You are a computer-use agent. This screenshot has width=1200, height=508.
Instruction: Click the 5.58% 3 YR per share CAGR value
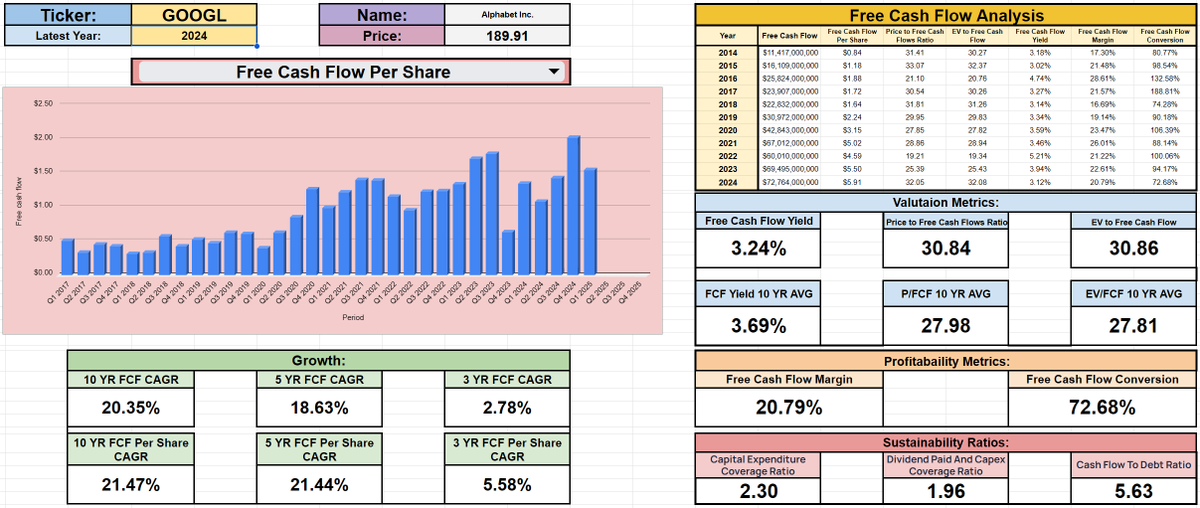[507, 485]
